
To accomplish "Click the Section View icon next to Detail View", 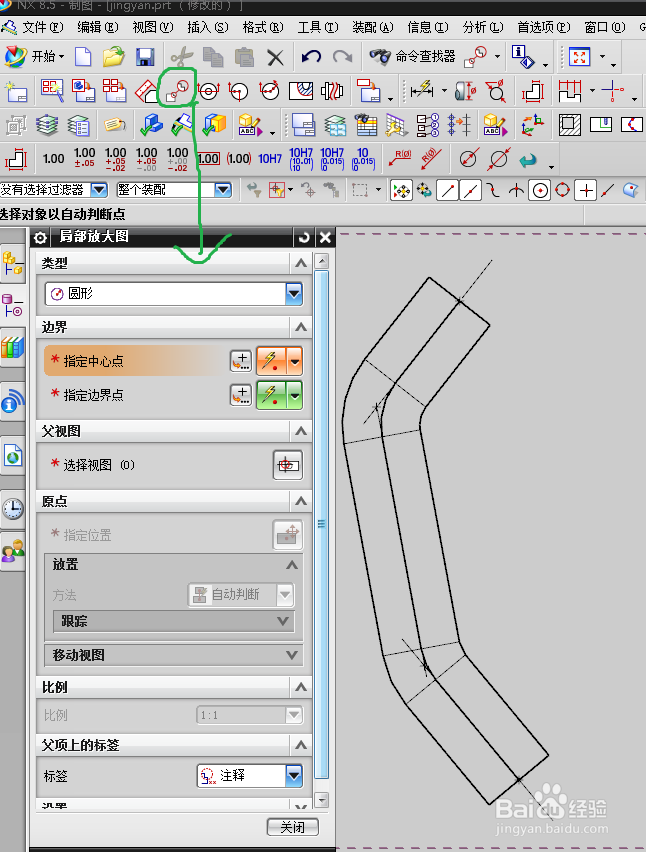I will coord(209,91).
